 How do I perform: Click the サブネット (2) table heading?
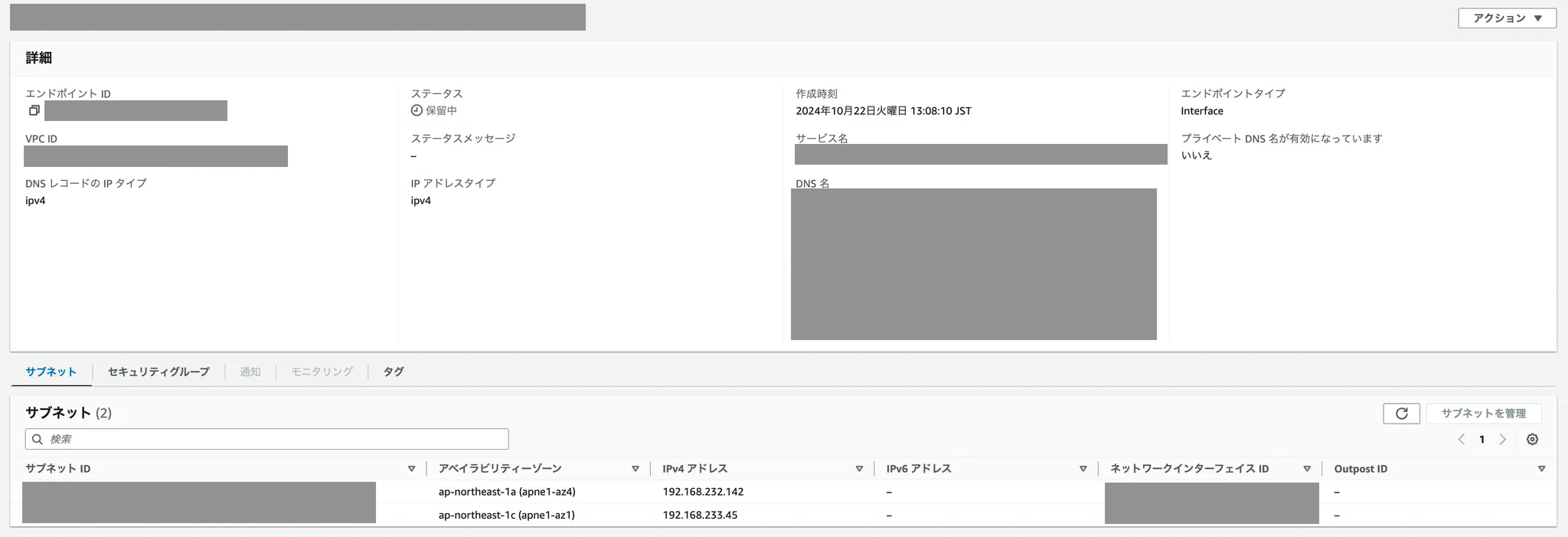(x=68, y=413)
